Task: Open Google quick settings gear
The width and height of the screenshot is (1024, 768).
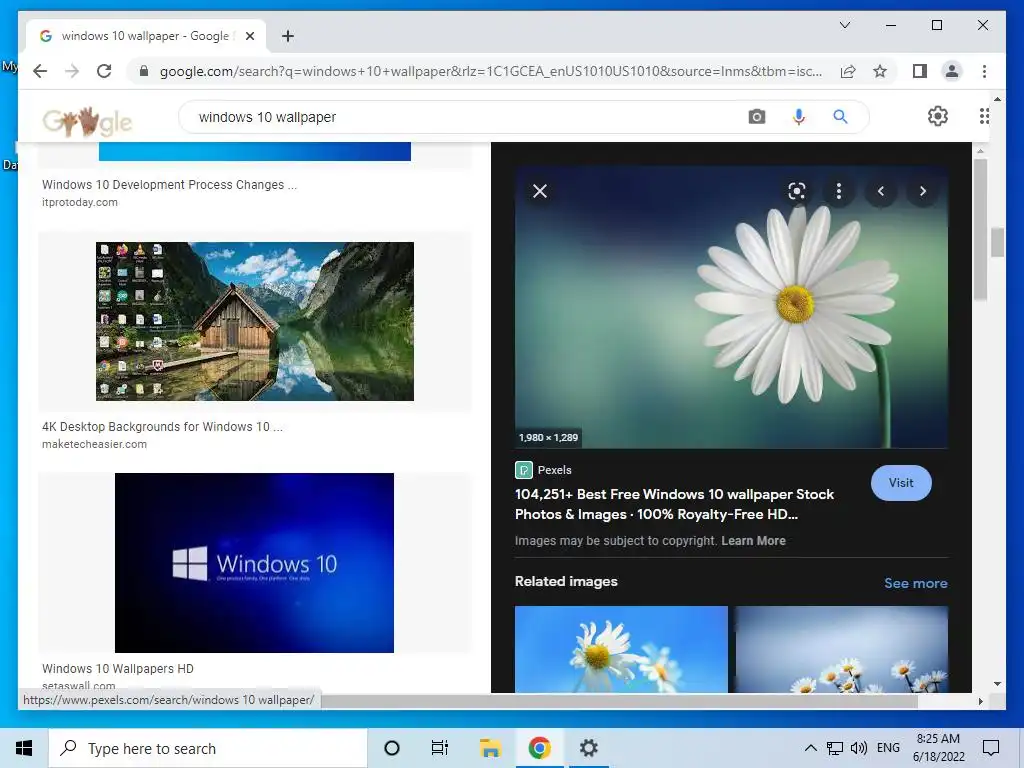Action: click(x=938, y=116)
